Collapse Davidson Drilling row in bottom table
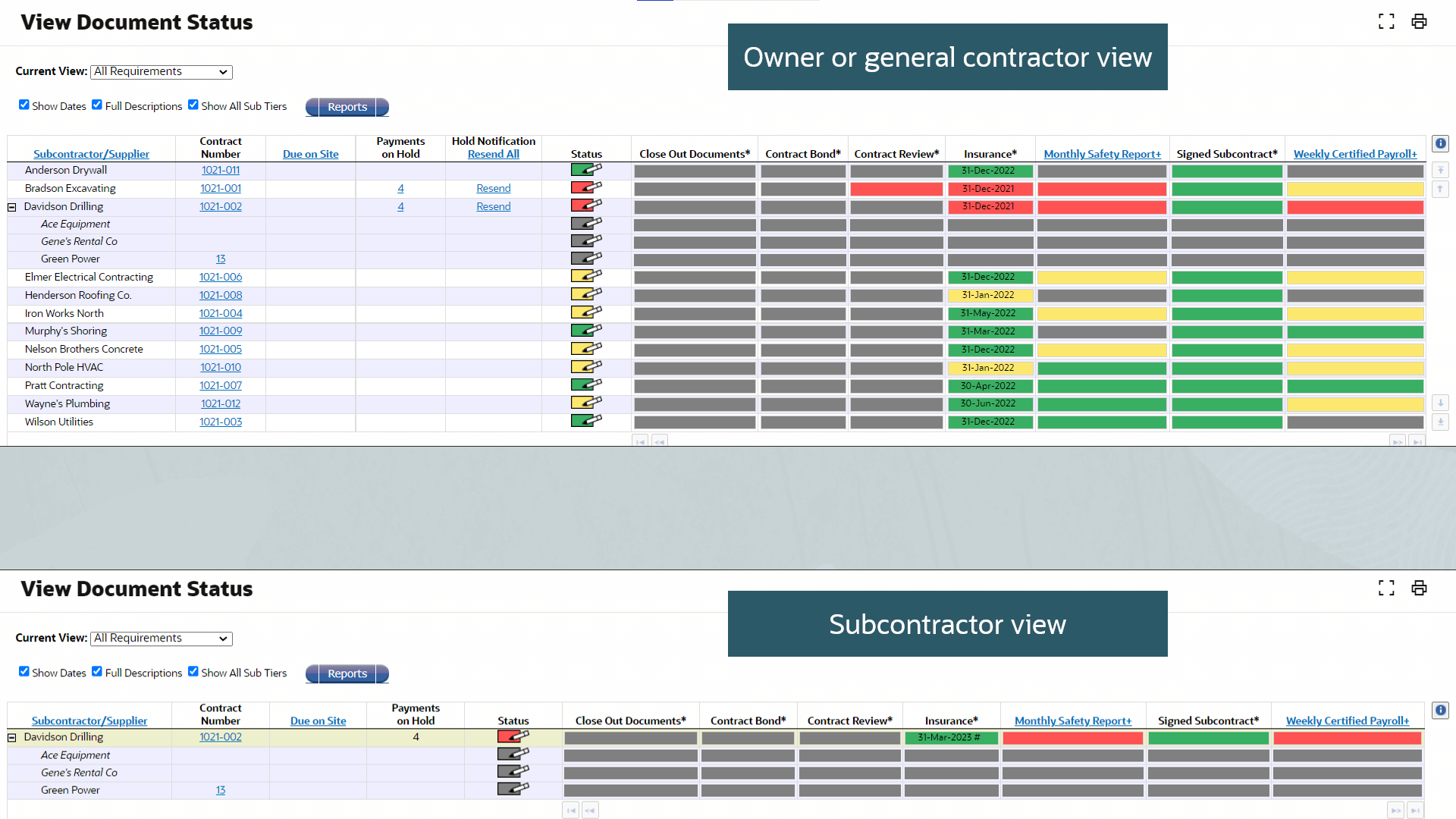Image resolution: width=1456 pixels, height=819 pixels. (12, 737)
